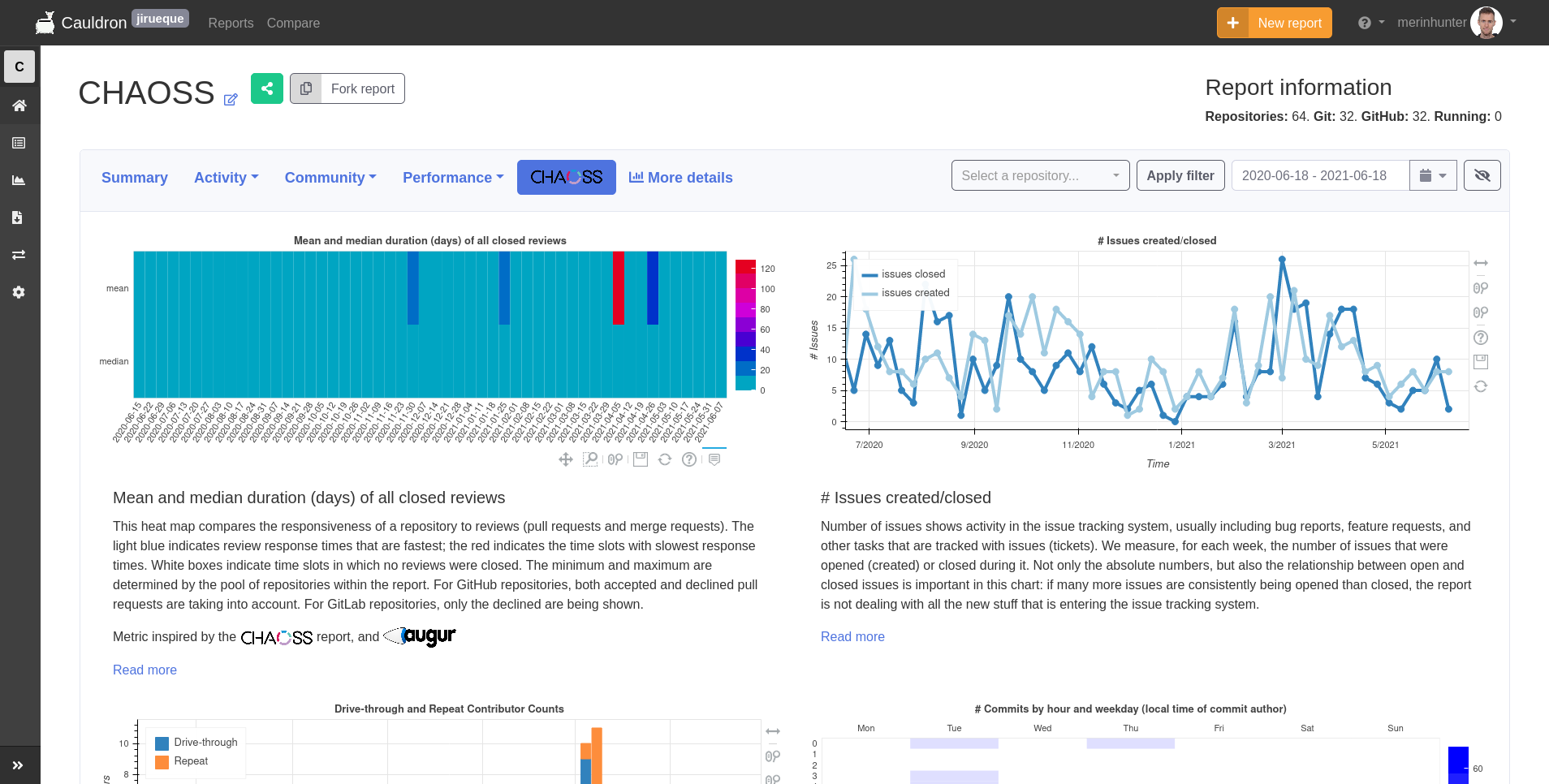Click the jirueque badge
This screenshot has height=784, width=1549.
pos(160,19)
